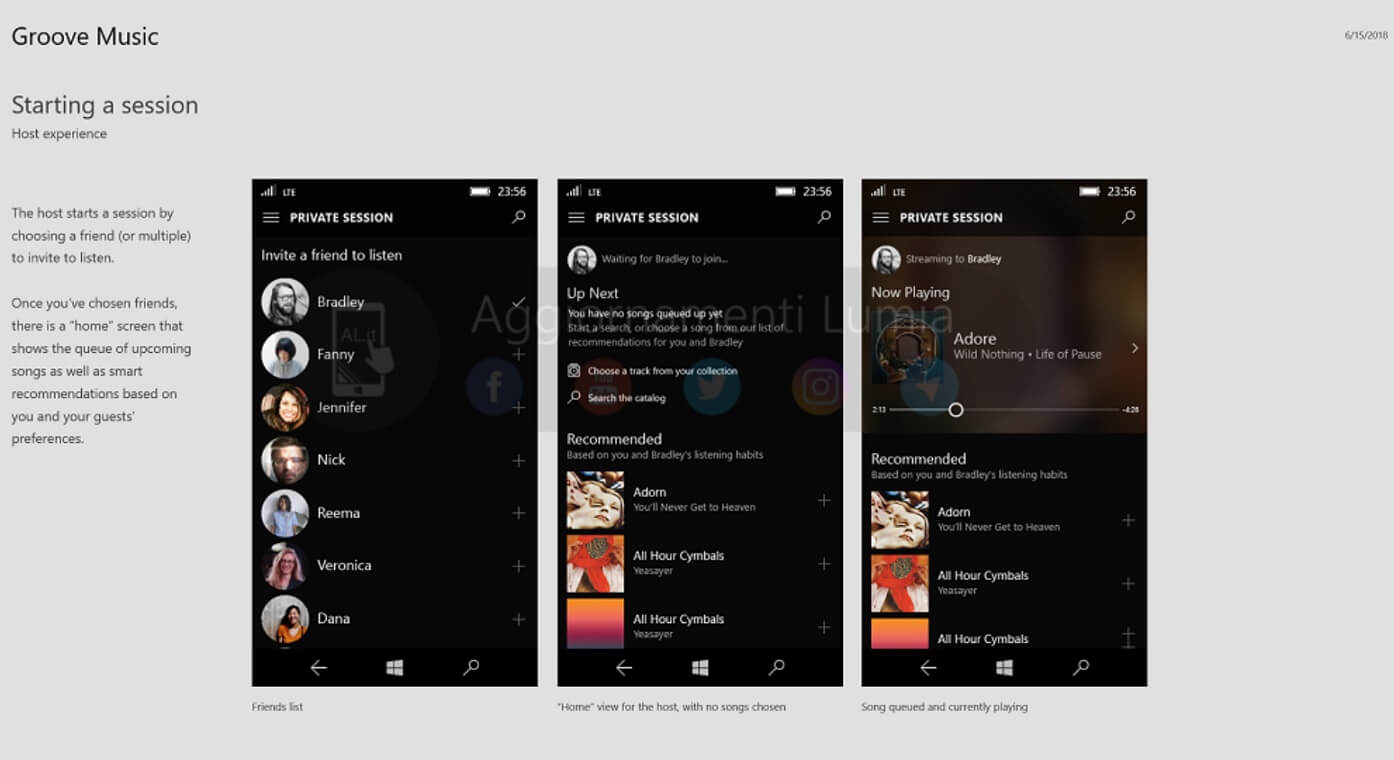
Task: Tap search icon on the Waiting for Bradley screen
Action: 824,216
